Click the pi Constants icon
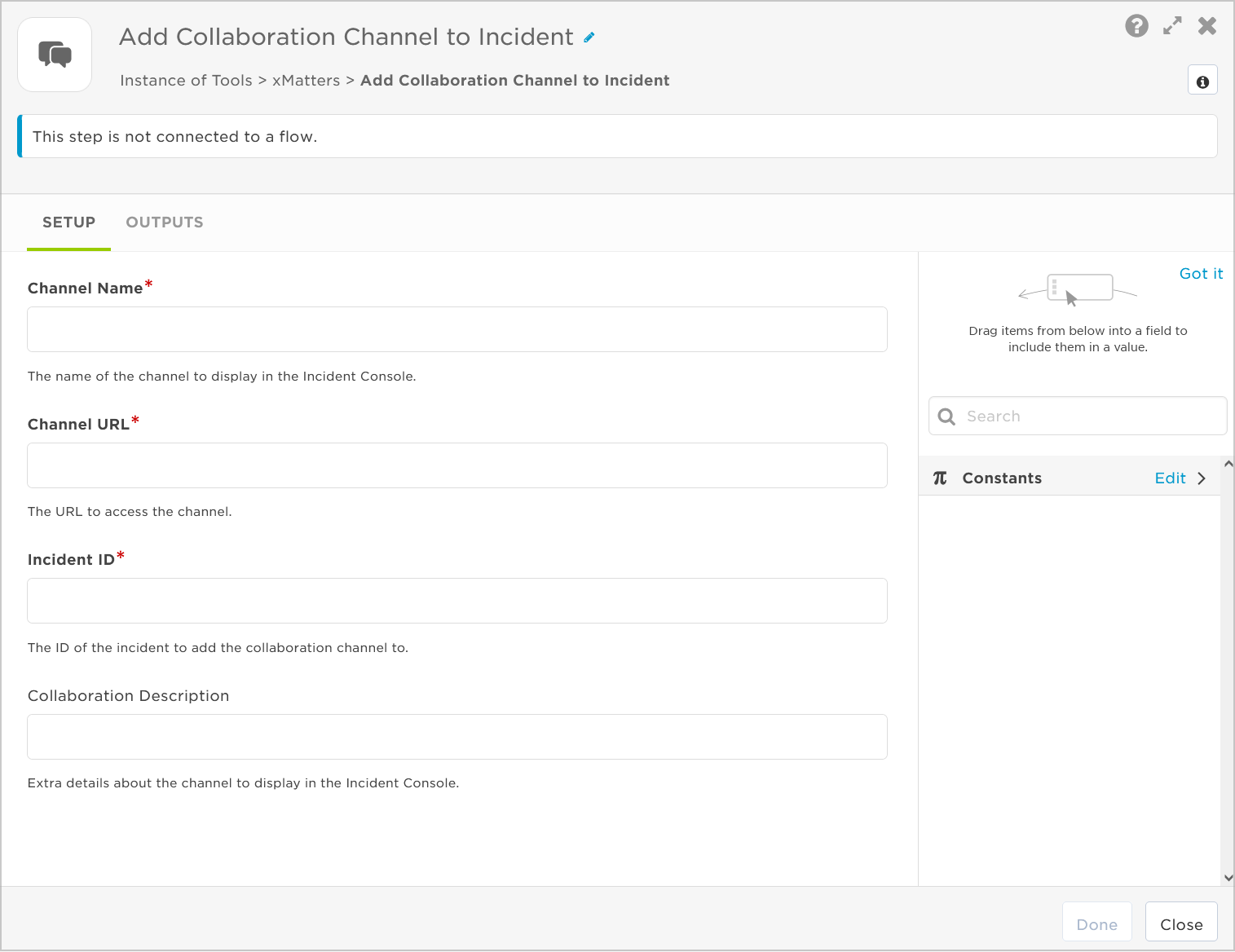 [x=940, y=478]
